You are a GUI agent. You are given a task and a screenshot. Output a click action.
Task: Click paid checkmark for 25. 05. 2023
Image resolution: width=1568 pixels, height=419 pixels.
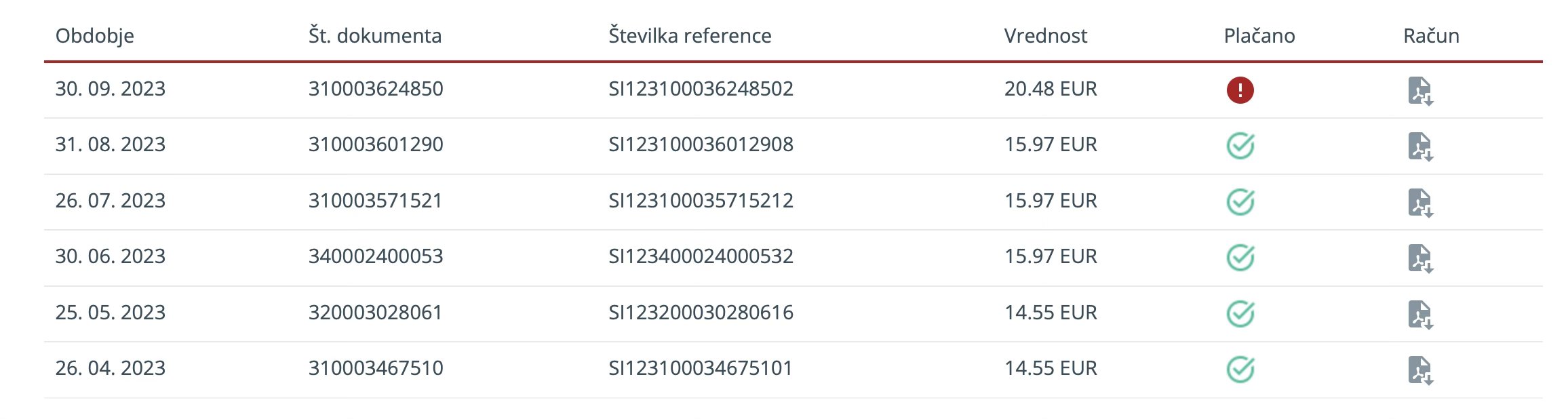tap(1240, 313)
